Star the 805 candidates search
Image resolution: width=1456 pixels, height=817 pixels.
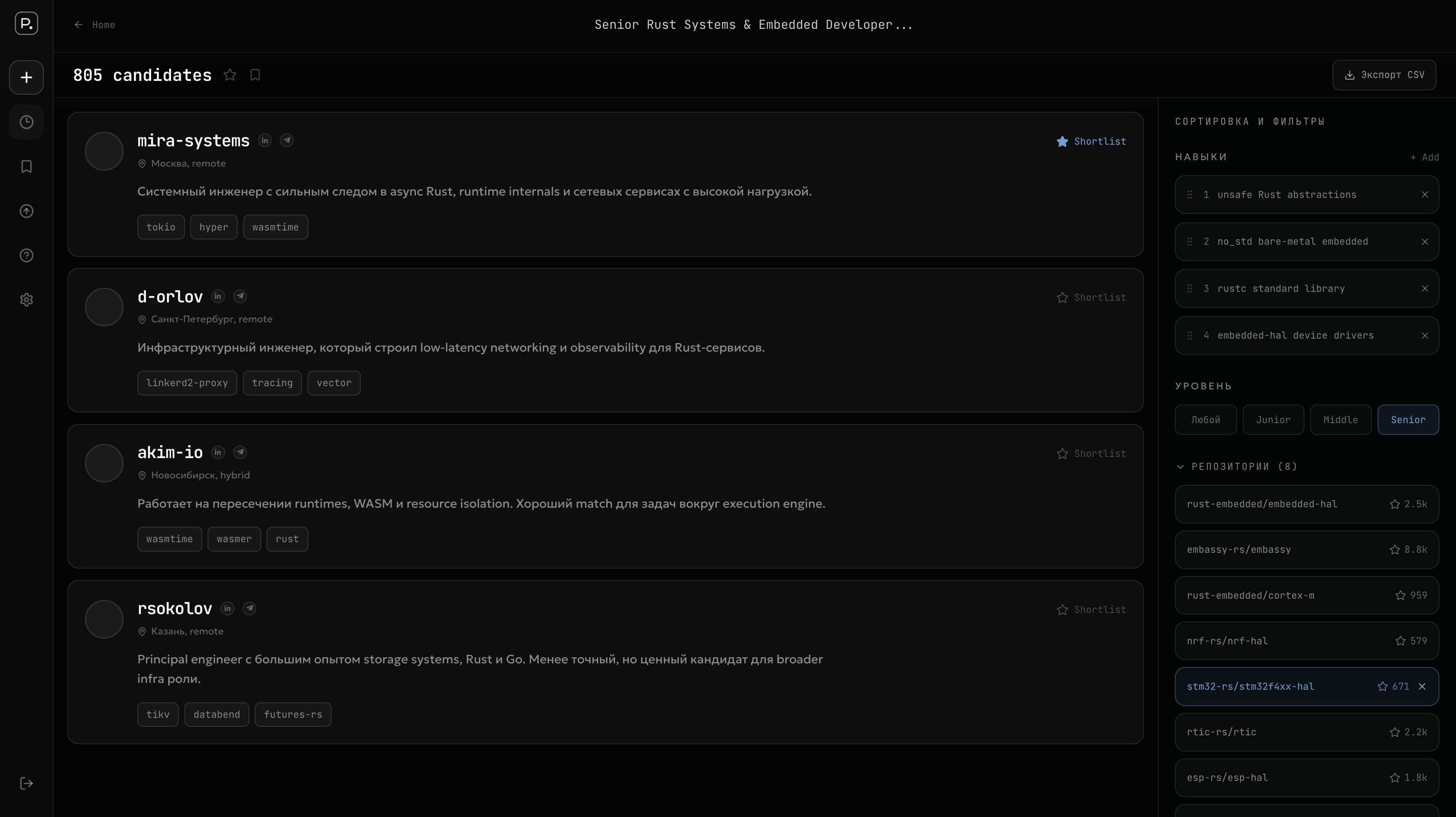[x=230, y=75]
